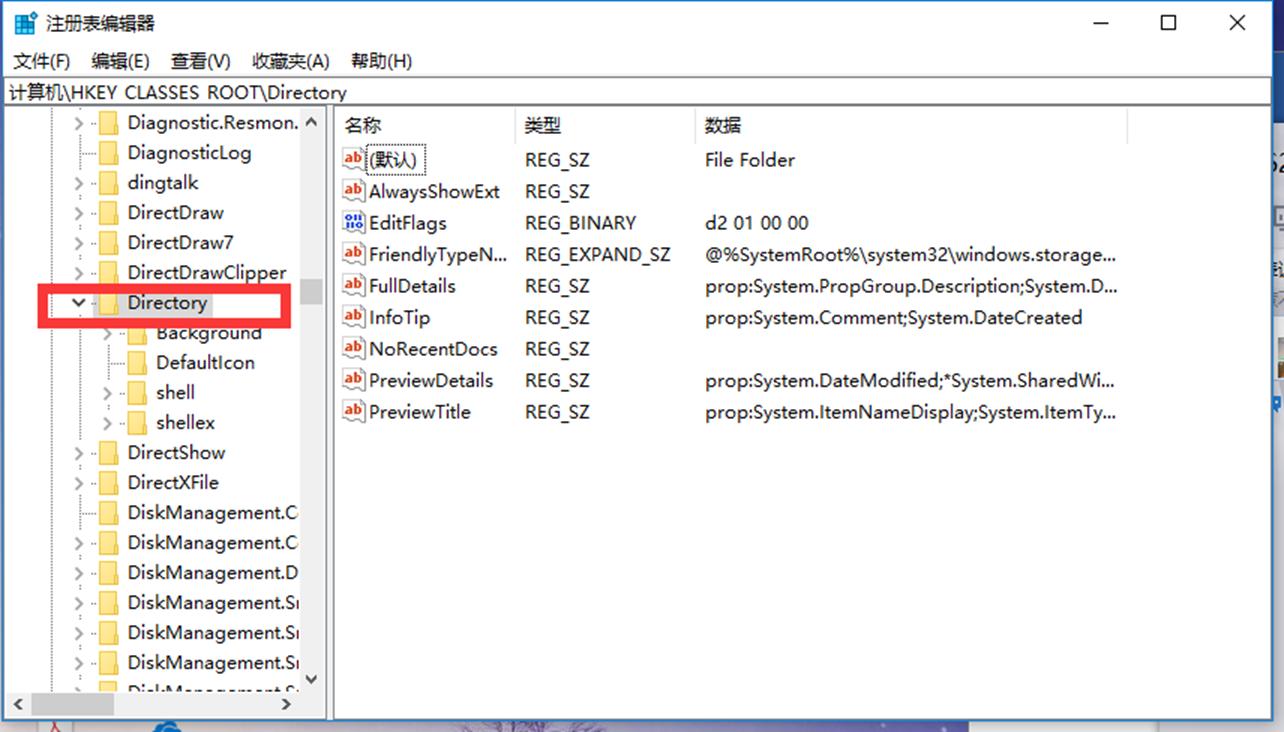Expand the shell subkey
The width and height of the screenshot is (1284, 732).
point(108,393)
